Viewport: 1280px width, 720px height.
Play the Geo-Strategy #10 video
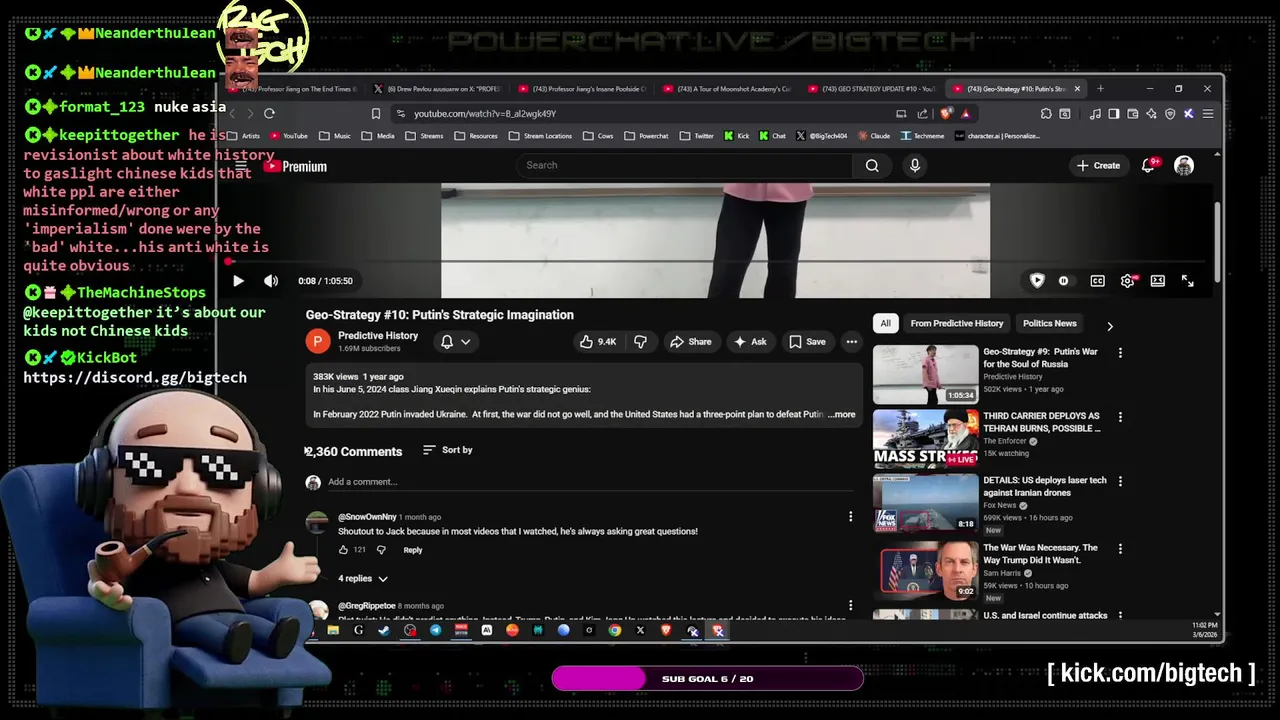[x=238, y=281]
